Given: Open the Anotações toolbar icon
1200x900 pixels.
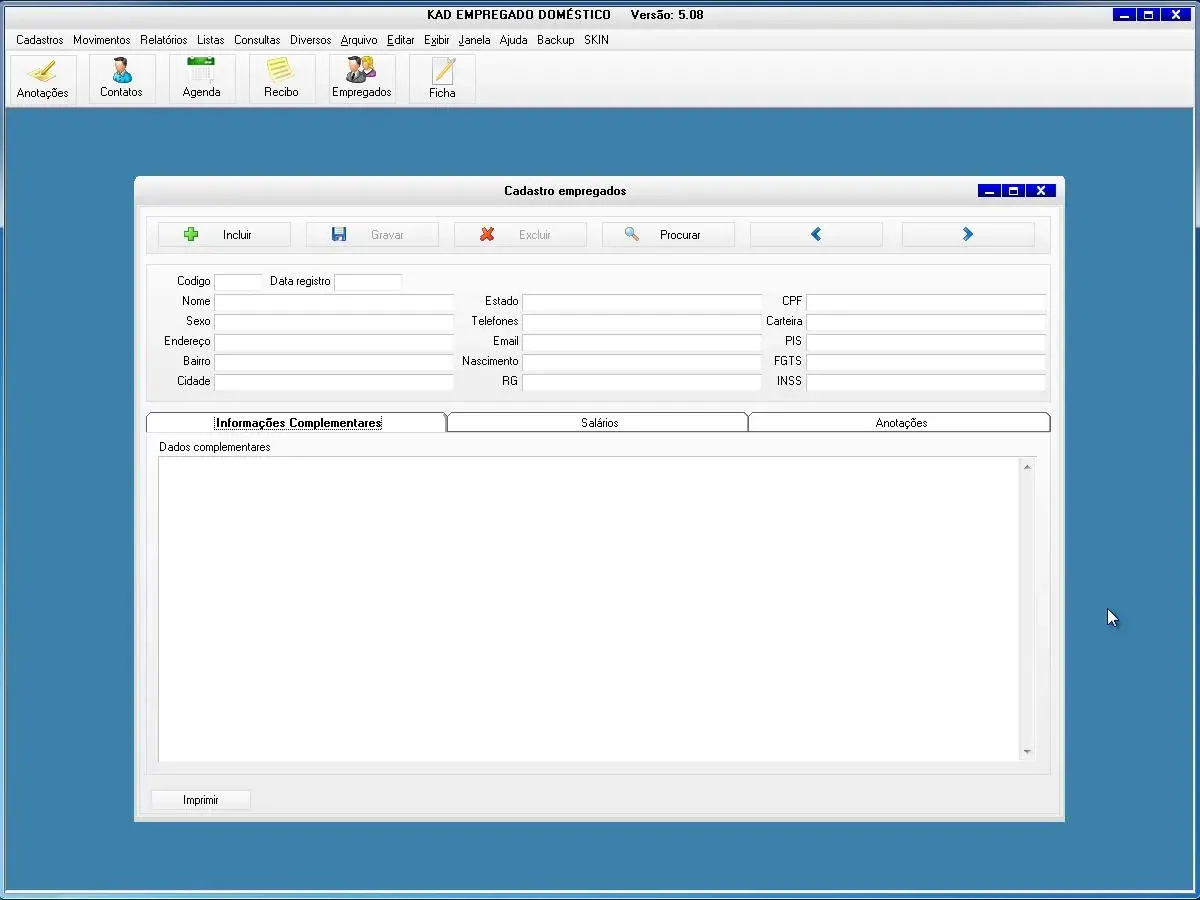Looking at the screenshot, I should [x=42, y=79].
